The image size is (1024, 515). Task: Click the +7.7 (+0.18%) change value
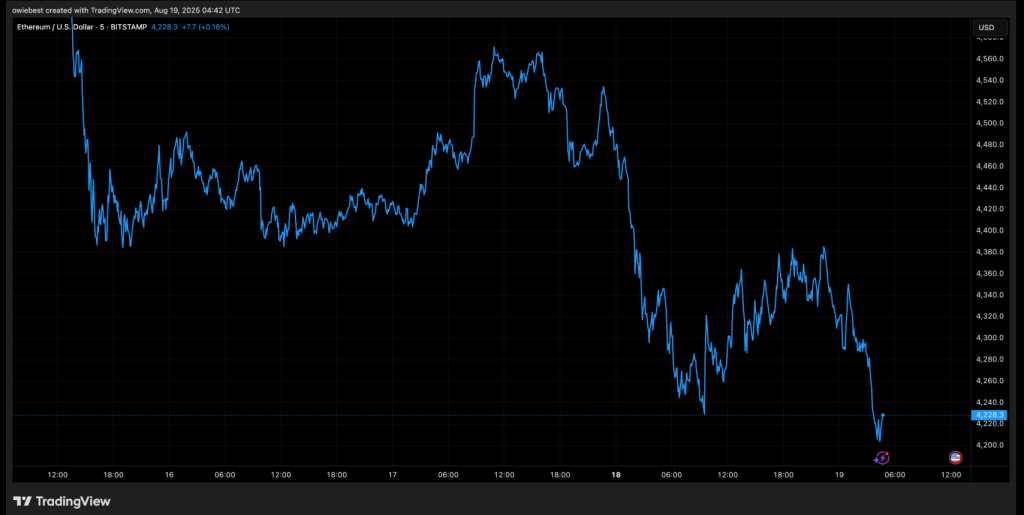pos(206,27)
